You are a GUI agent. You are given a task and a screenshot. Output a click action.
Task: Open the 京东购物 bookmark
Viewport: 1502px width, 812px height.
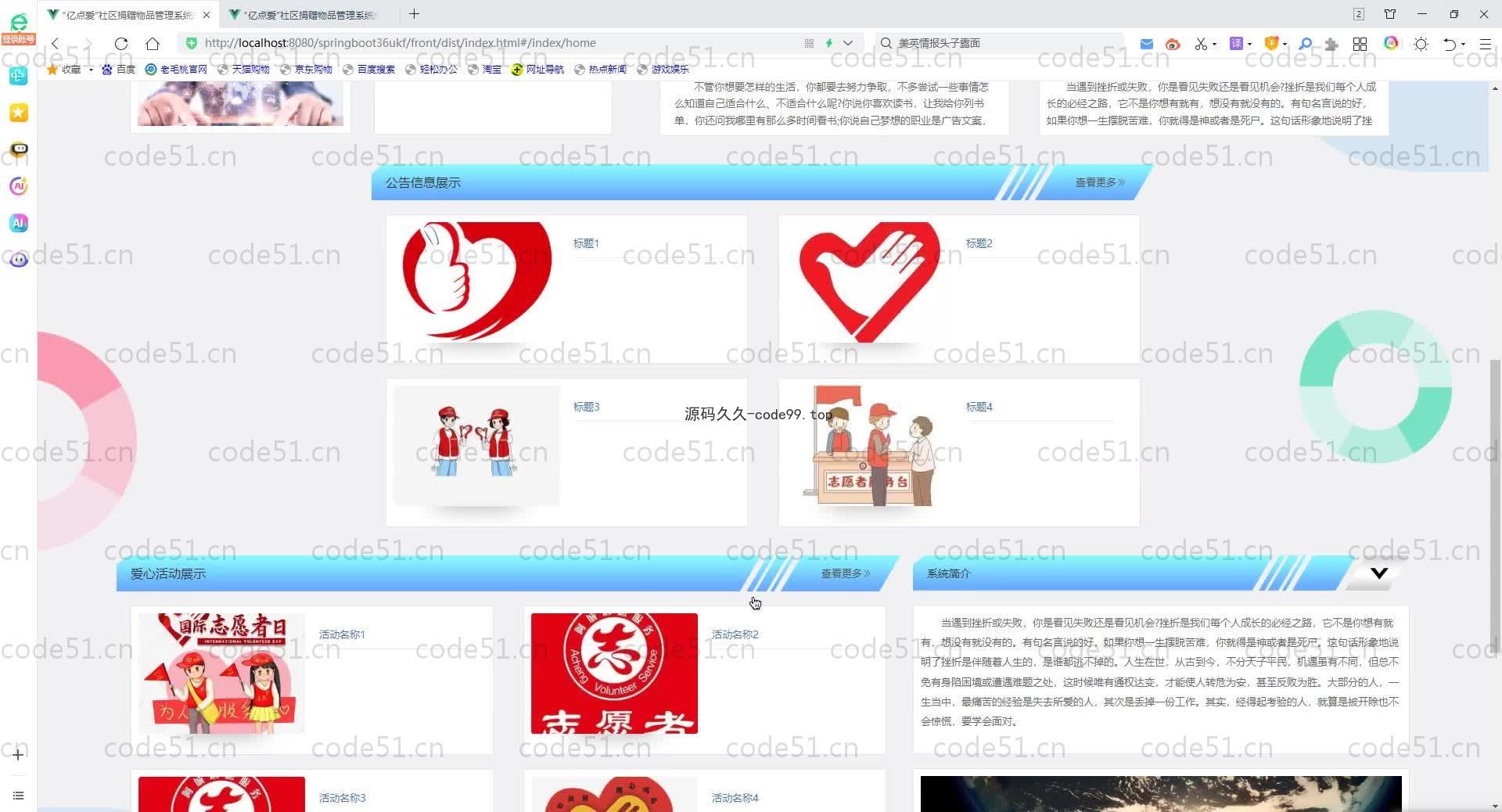point(306,69)
